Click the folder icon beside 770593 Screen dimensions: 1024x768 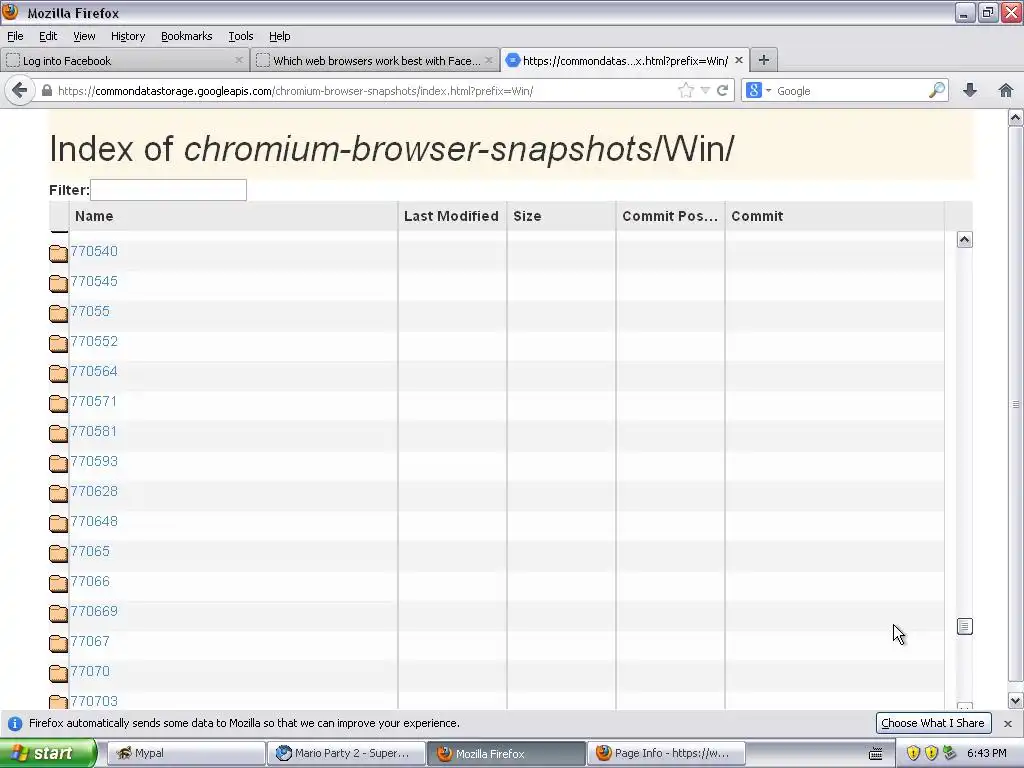point(58,463)
